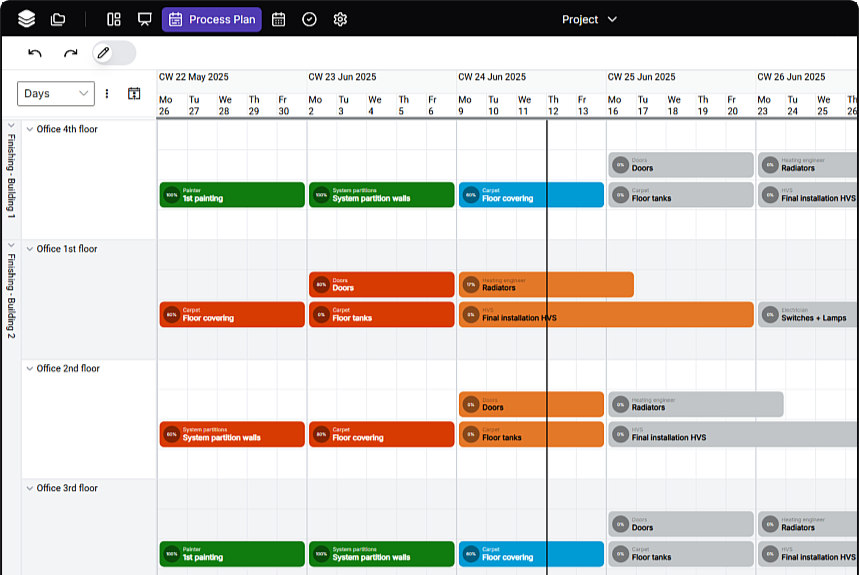Collapse the Office 2nd floor row
The height and width of the screenshot is (575, 859).
tap(29, 369)
